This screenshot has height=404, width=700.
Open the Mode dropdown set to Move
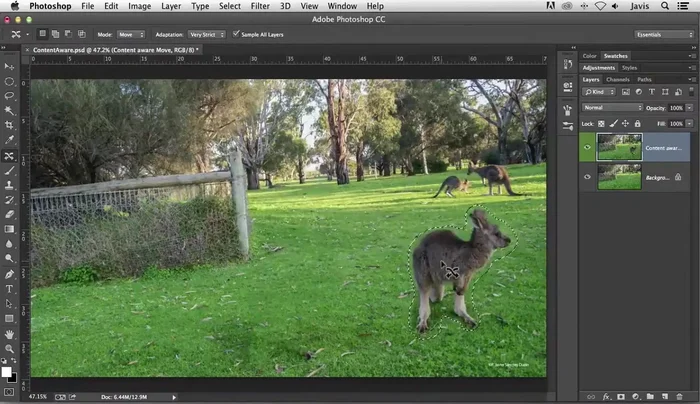tap(131, 33)
